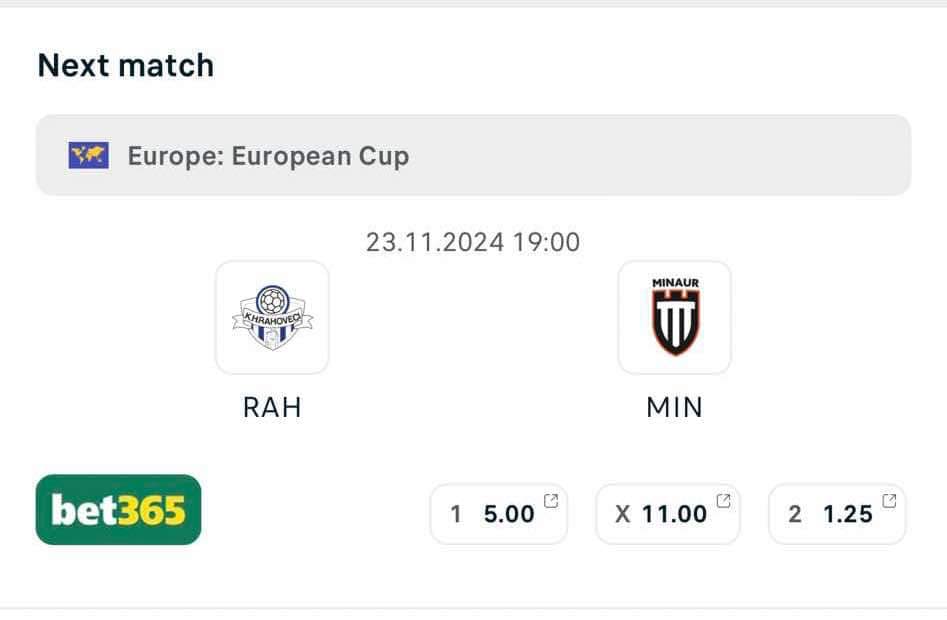Click the European Cup header bar
The height and width of the screenshot is (620, 947).
tap(474, 155)
